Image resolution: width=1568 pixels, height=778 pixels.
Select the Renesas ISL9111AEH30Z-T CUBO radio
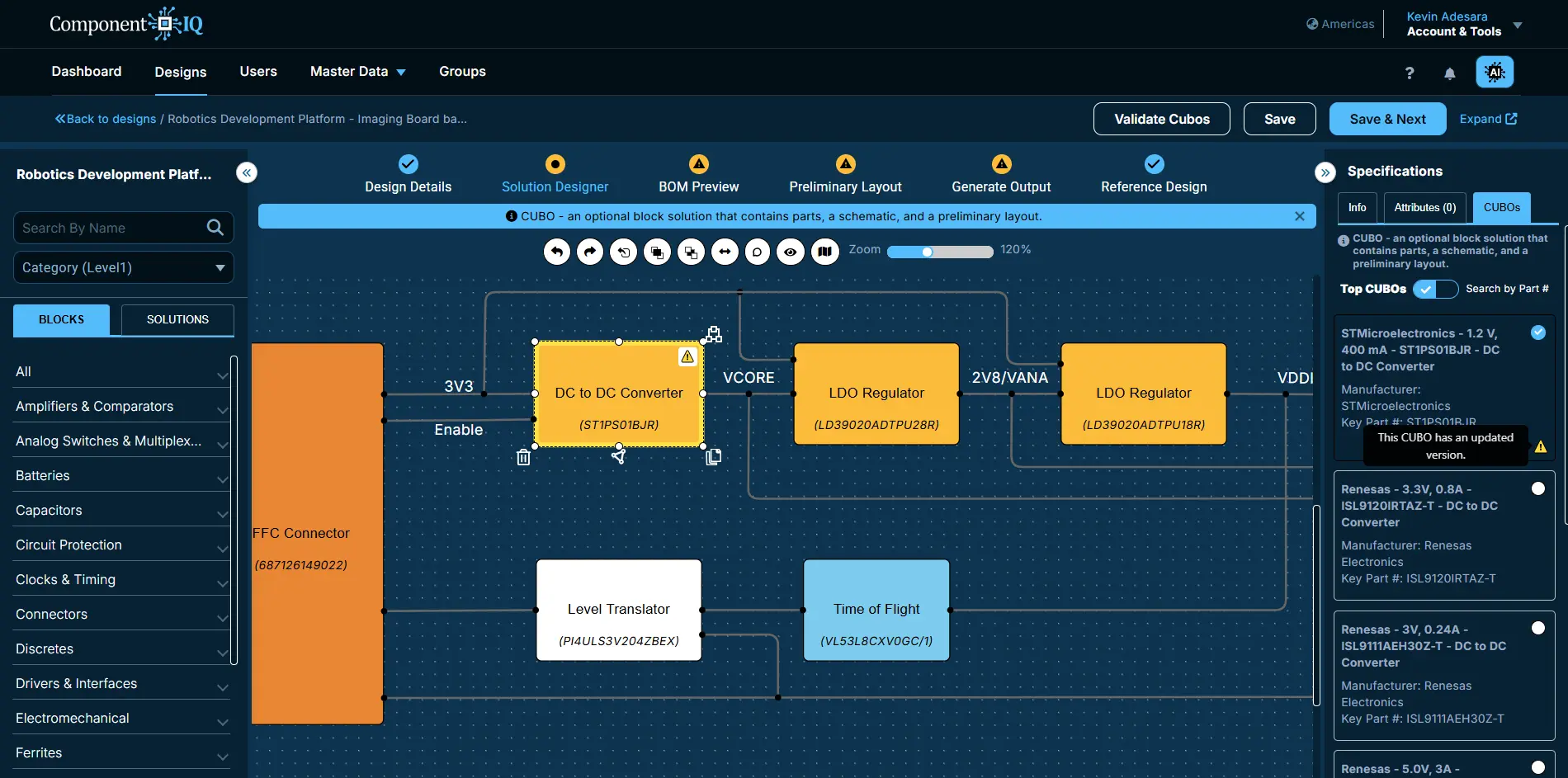[x=1538, y=628]
